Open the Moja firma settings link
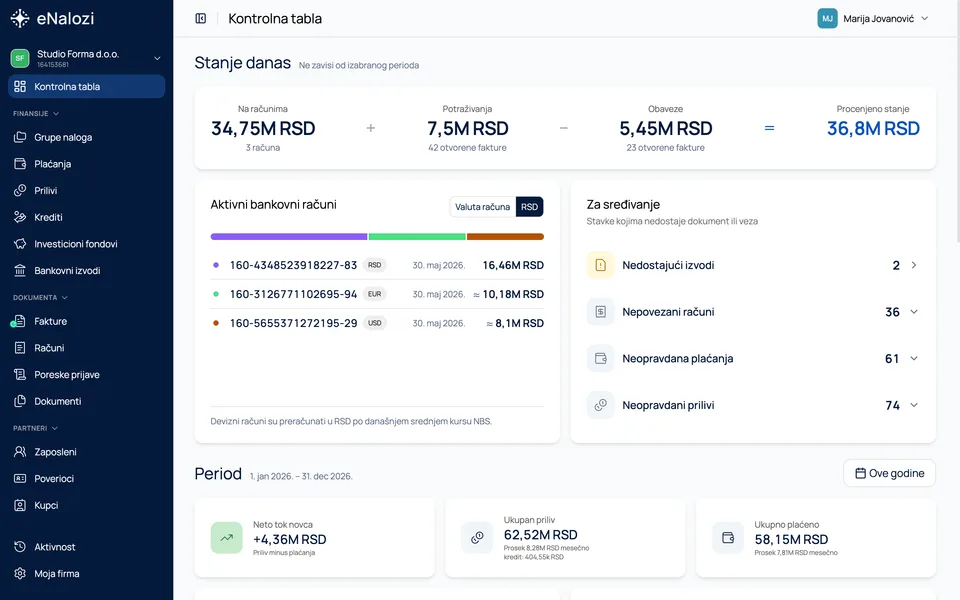The image size is (960, 600). [x=86, y=574]
